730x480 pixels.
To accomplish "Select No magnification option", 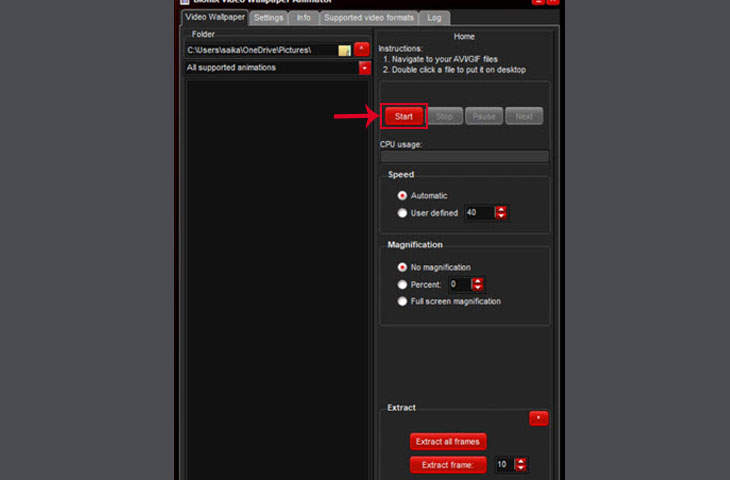I will point(402,267).
